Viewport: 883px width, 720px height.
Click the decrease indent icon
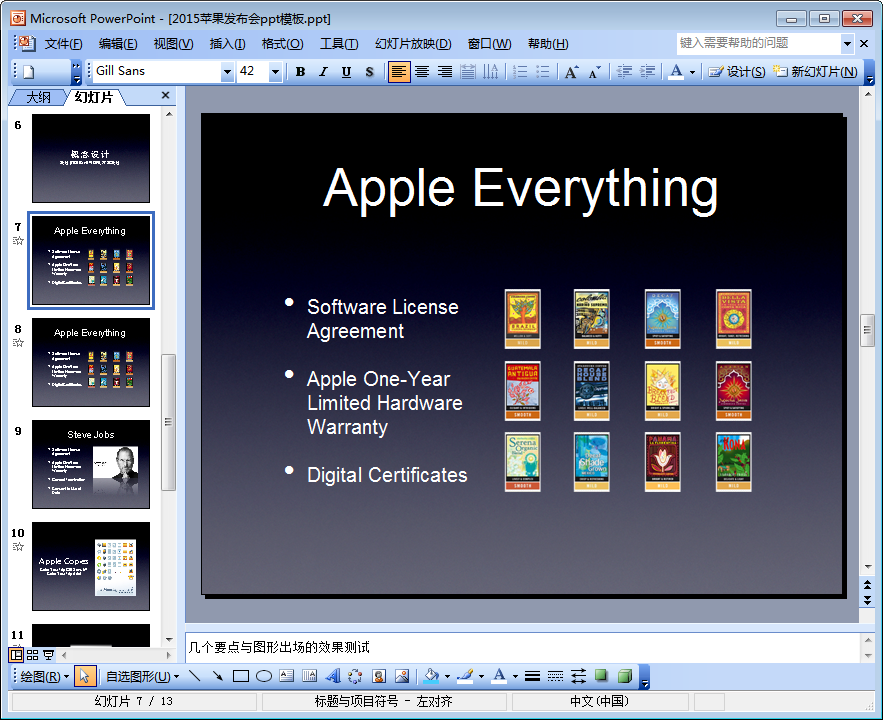click(x=624, y=71)
